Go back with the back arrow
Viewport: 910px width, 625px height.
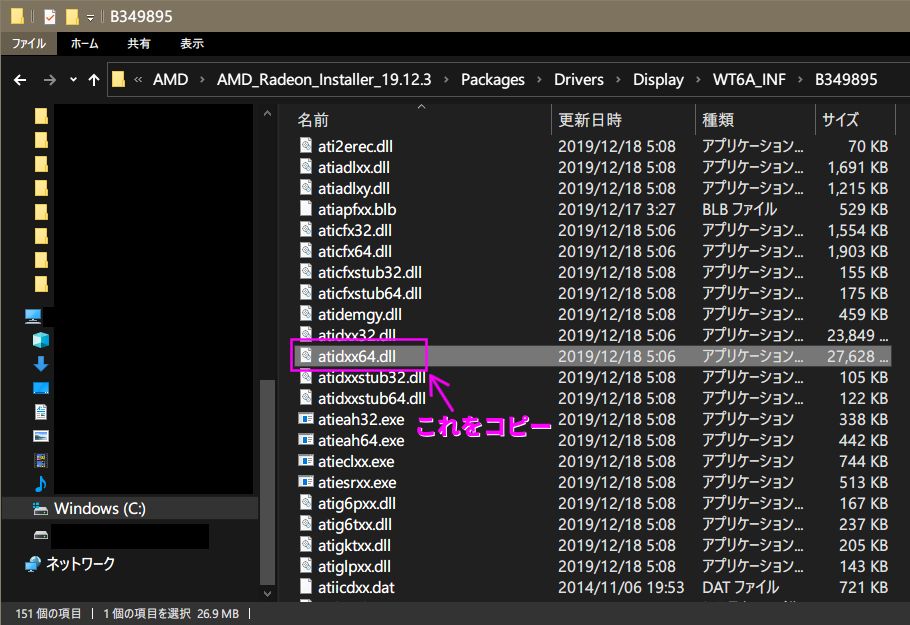click(20, 80)
